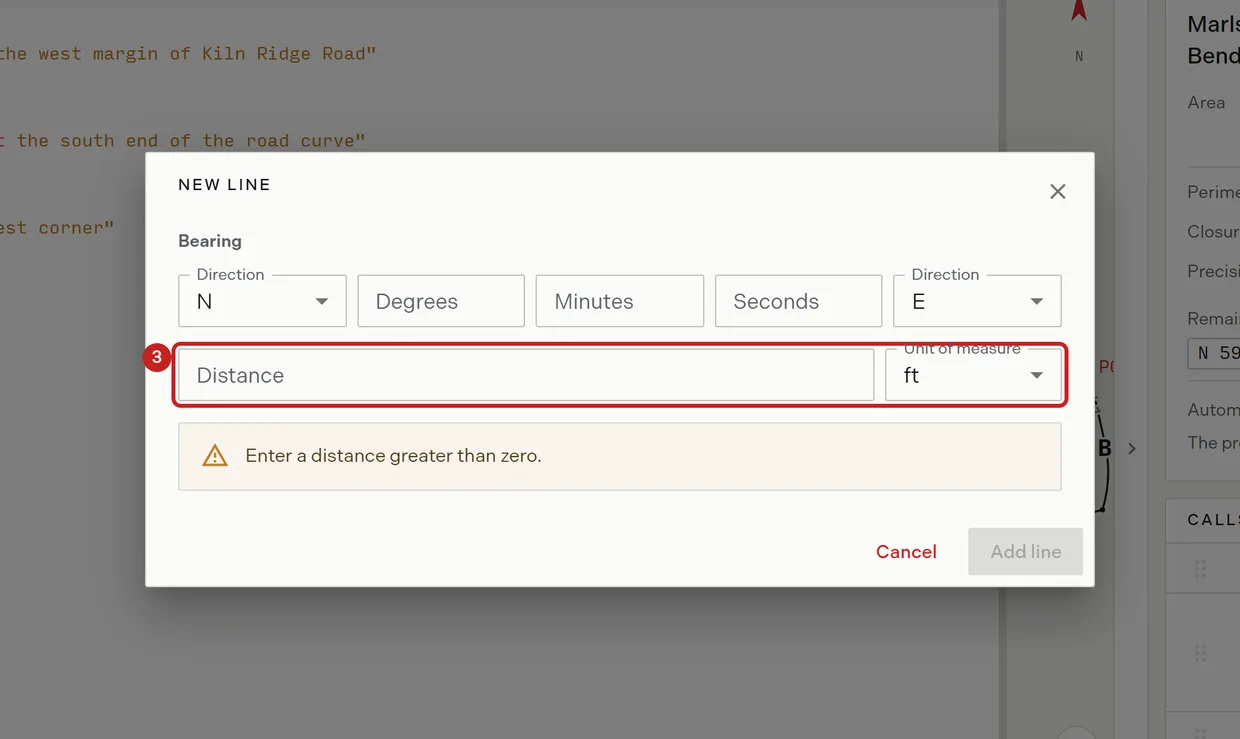Click the 'Bearing' section label

(210, 241)
